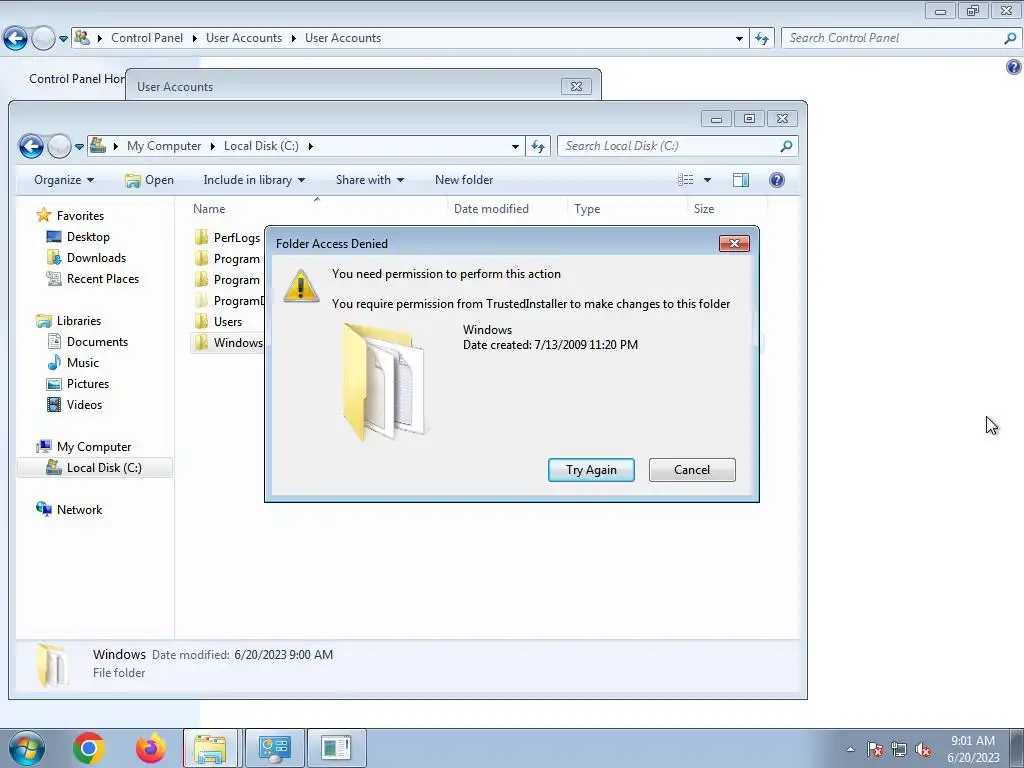
Task: Expand Control Panel address bar dropdown
Action: [739, 39]
